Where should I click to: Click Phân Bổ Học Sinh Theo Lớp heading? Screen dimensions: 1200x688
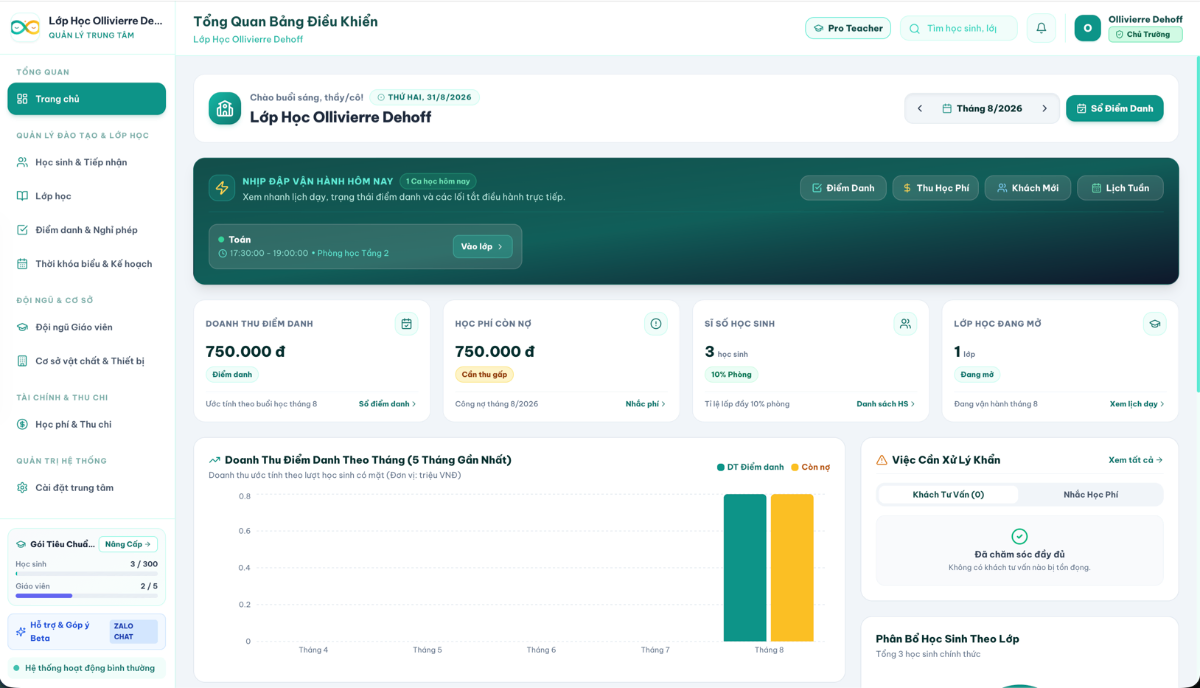[x=947, y=639]
